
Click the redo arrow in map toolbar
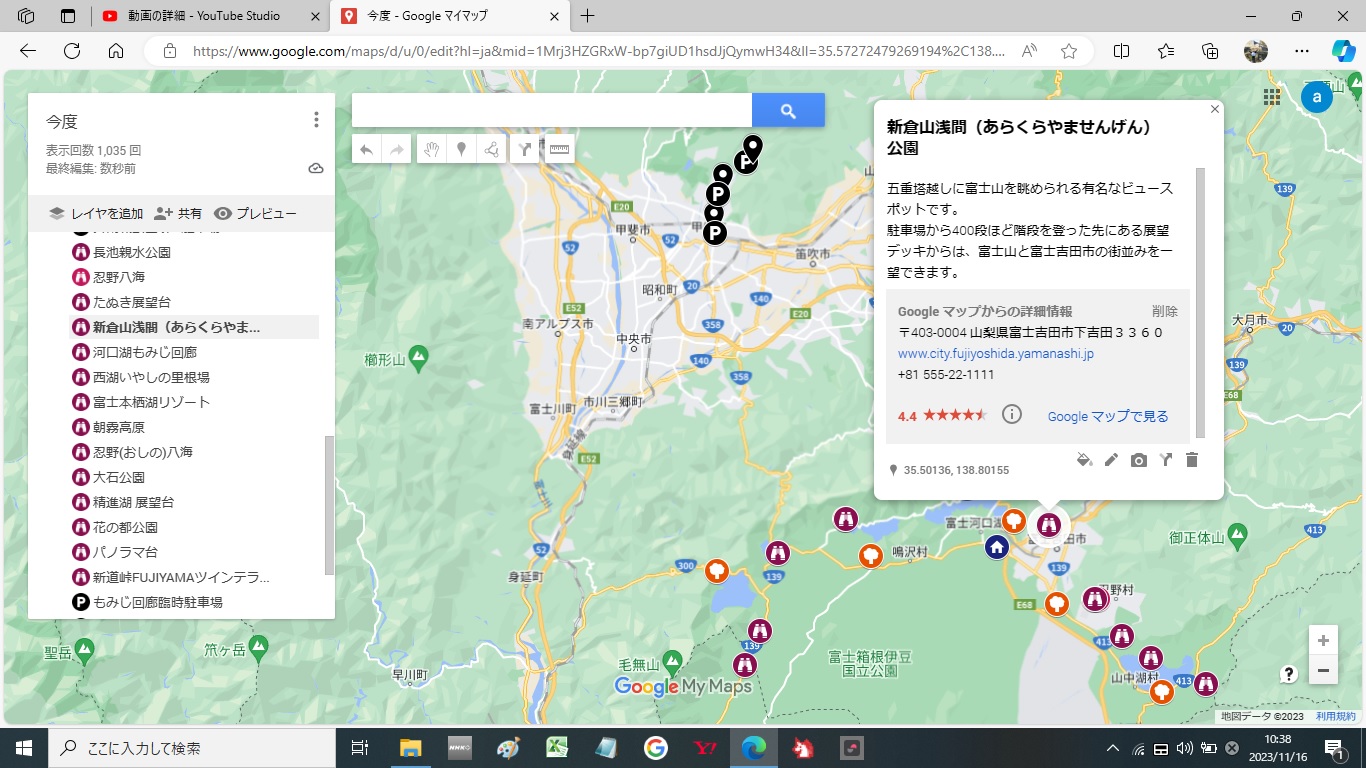397,150
